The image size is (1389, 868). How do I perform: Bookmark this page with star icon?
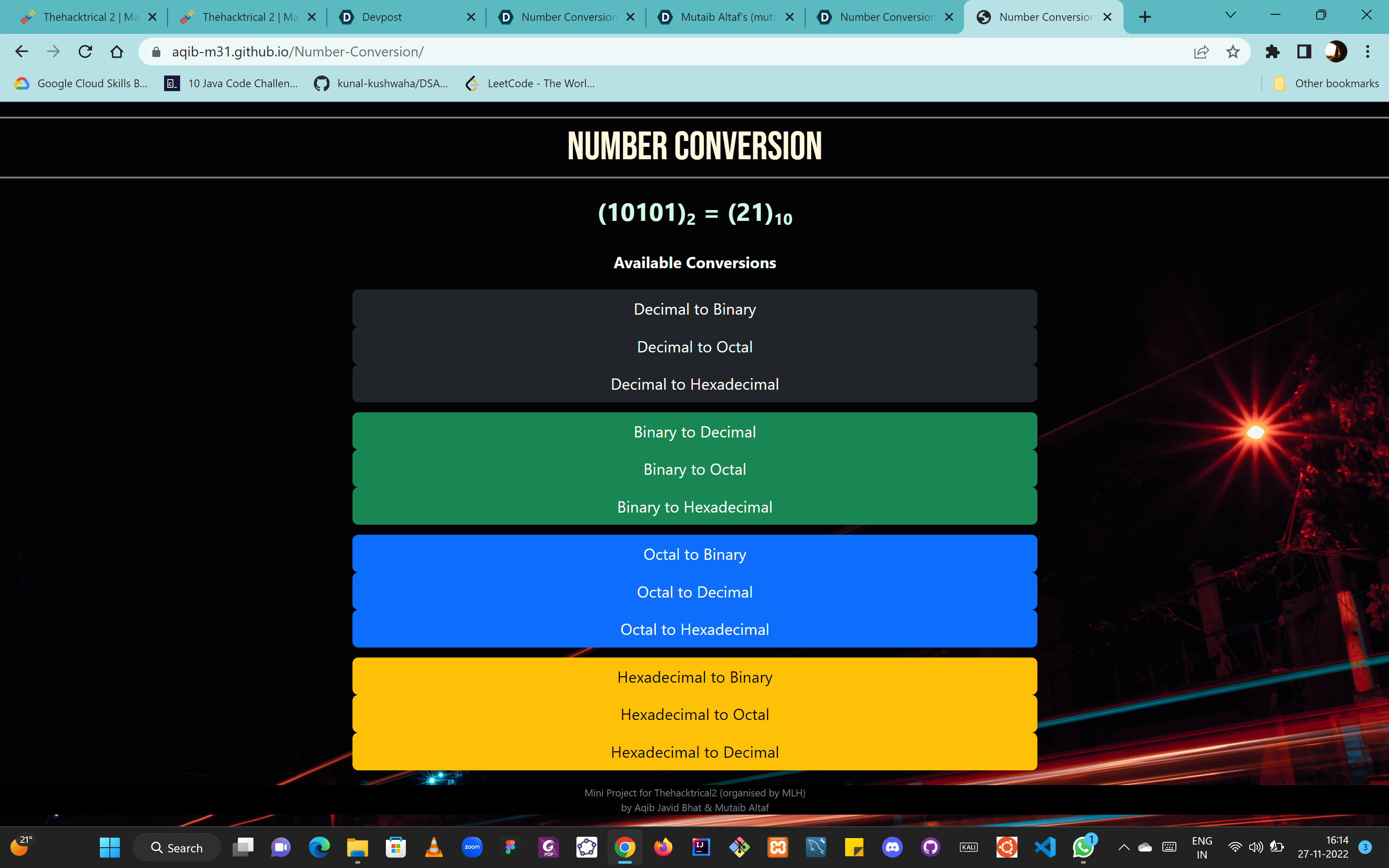pyautogui.click(x=1232, y=52)
